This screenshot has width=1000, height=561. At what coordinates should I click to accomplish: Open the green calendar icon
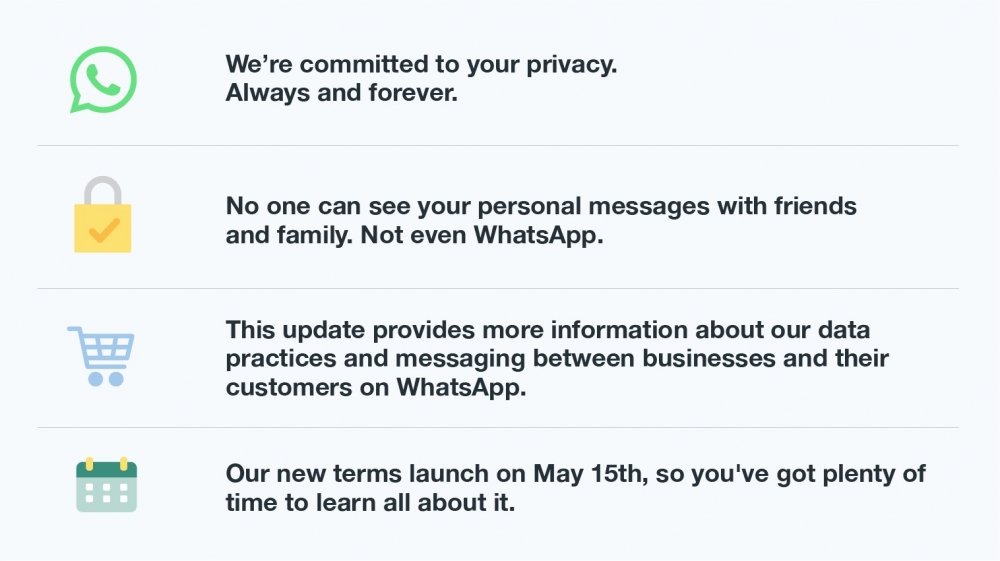(x=107, y=484)
